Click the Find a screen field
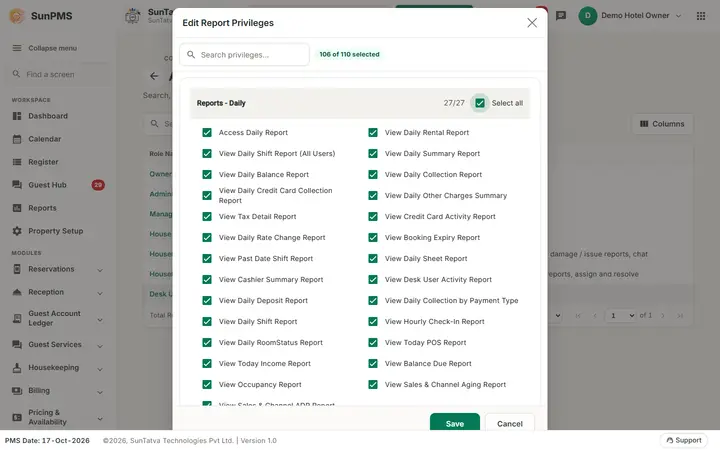This screenshot has height=450, width=720. point(57,74)
